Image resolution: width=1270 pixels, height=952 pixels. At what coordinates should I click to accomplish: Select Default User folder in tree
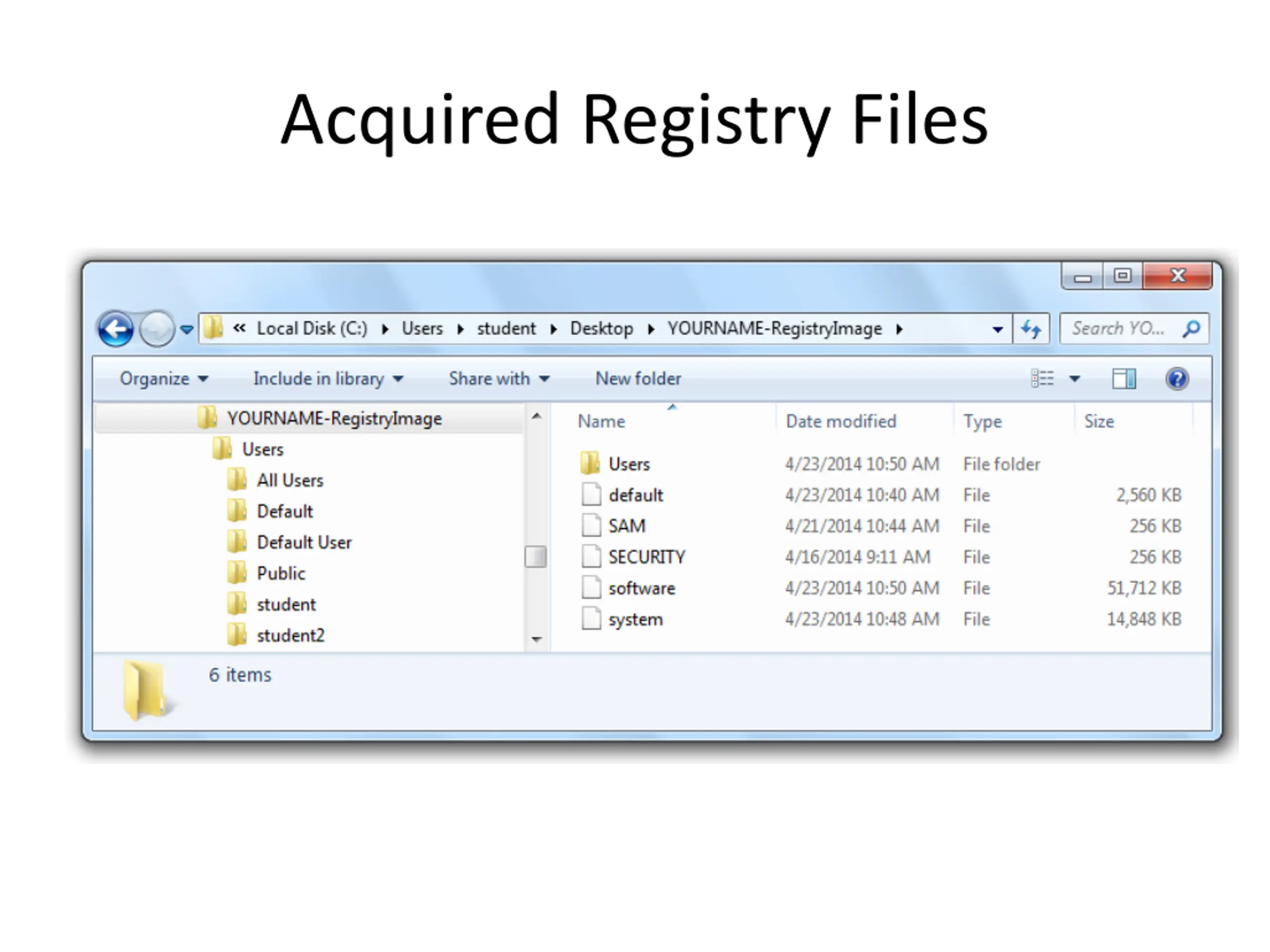click(x=304, y=542)
